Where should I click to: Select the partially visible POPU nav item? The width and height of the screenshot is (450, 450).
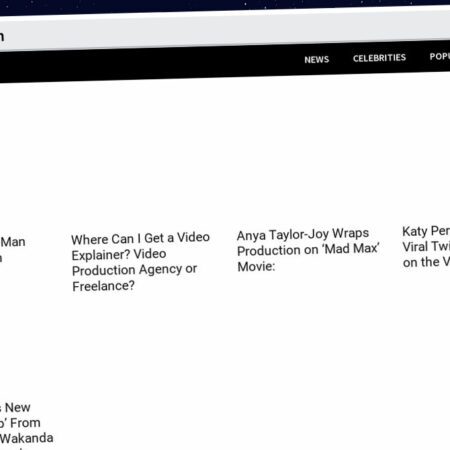point(440,56)
